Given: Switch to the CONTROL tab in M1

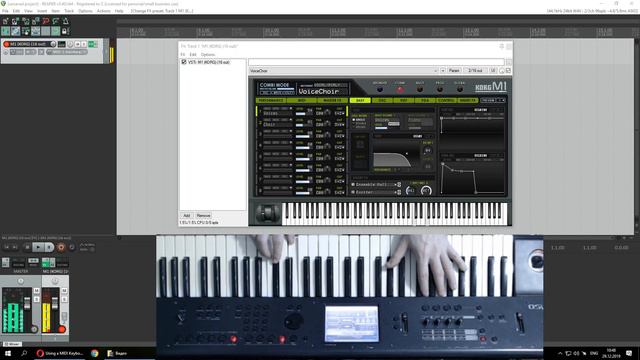Looking at the screenshot, I should [446, 100].
